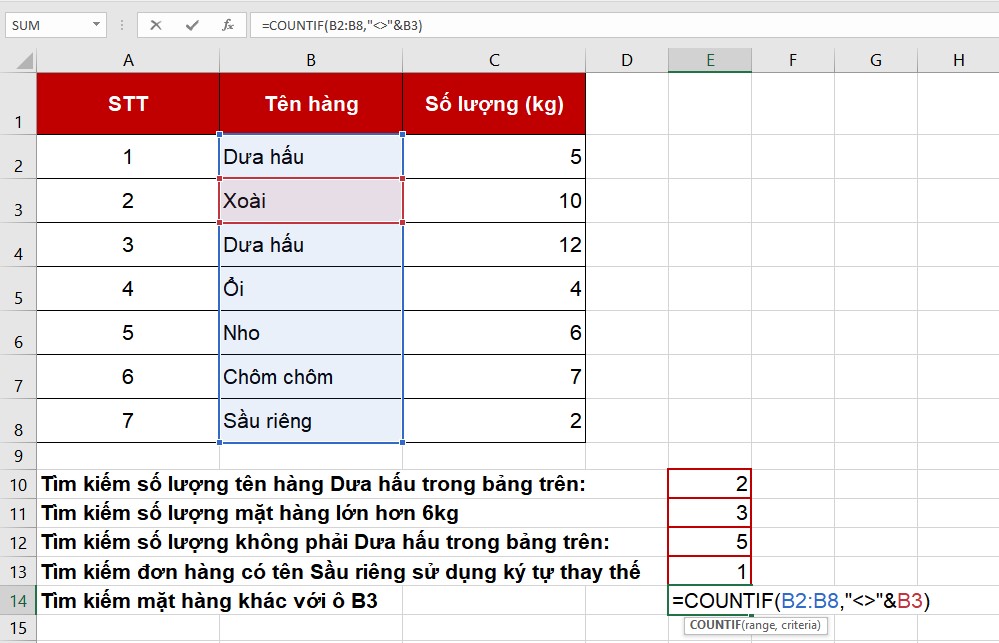Select column A header

coord(128,61)
